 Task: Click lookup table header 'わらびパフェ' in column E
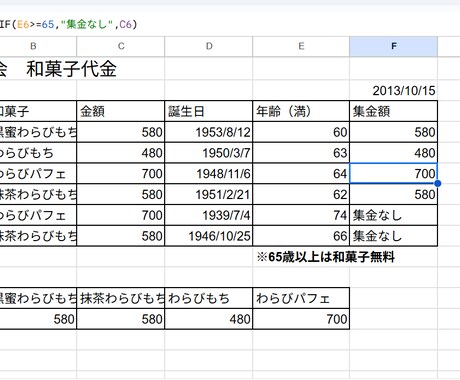[x=301, y=298]
